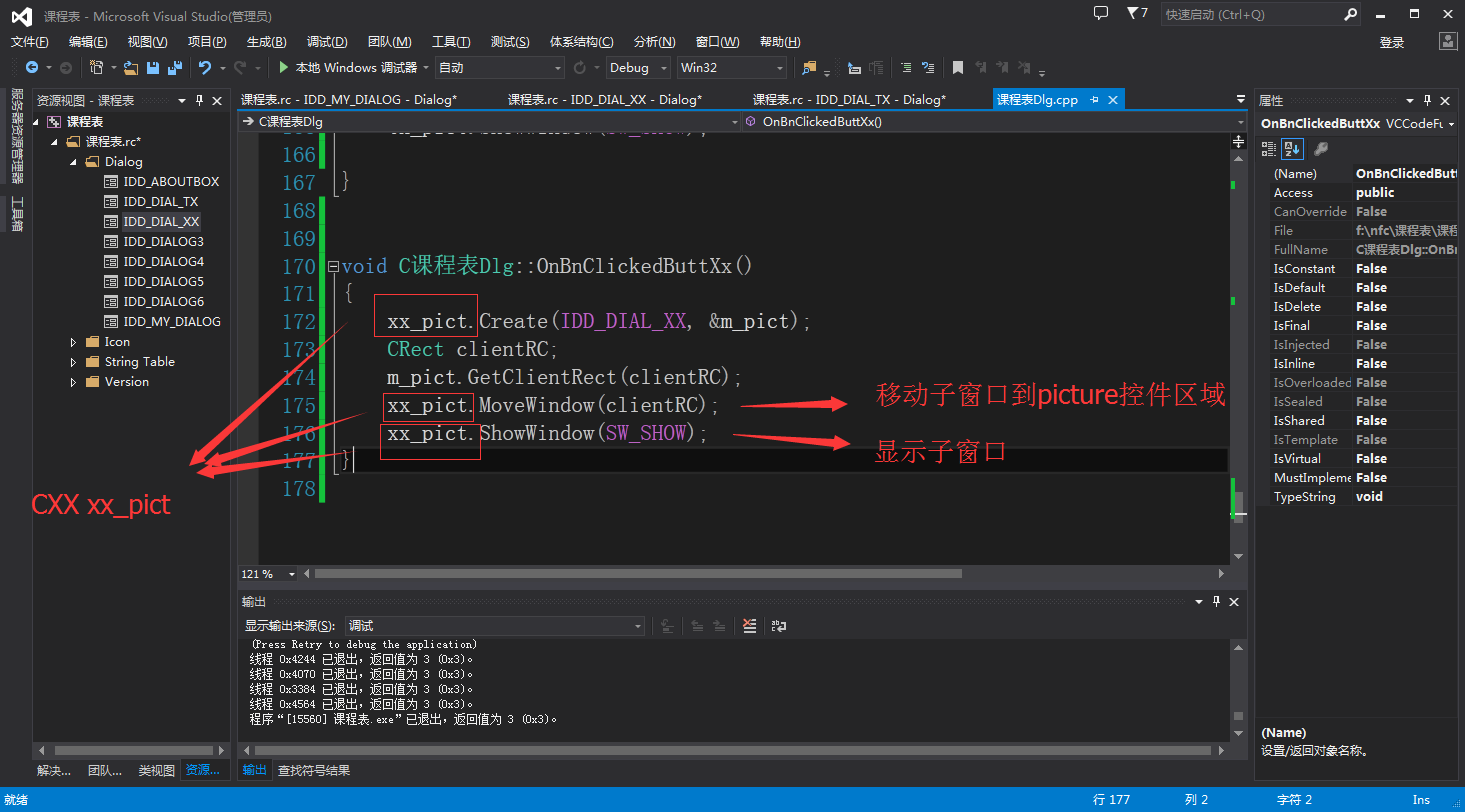Pin the 课程表Dlg.cpp tab

(x=1094, y=99)
